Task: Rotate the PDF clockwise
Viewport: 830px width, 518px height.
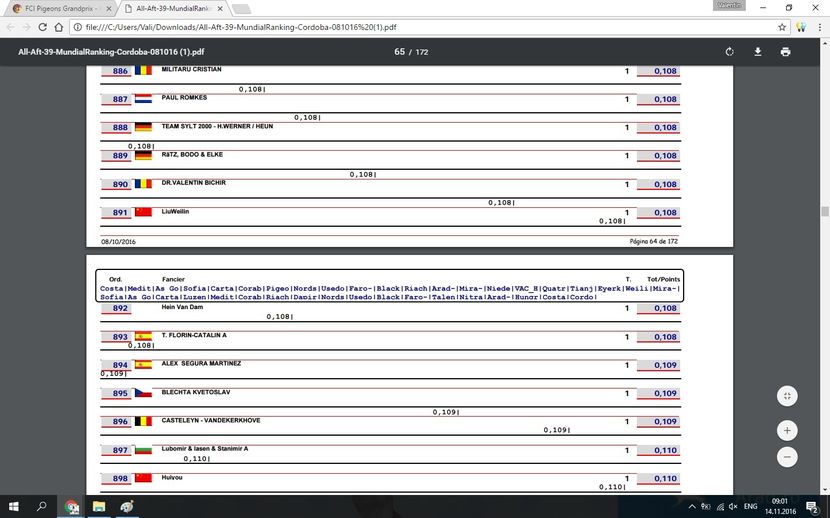Action: click(x=729, y=52)
